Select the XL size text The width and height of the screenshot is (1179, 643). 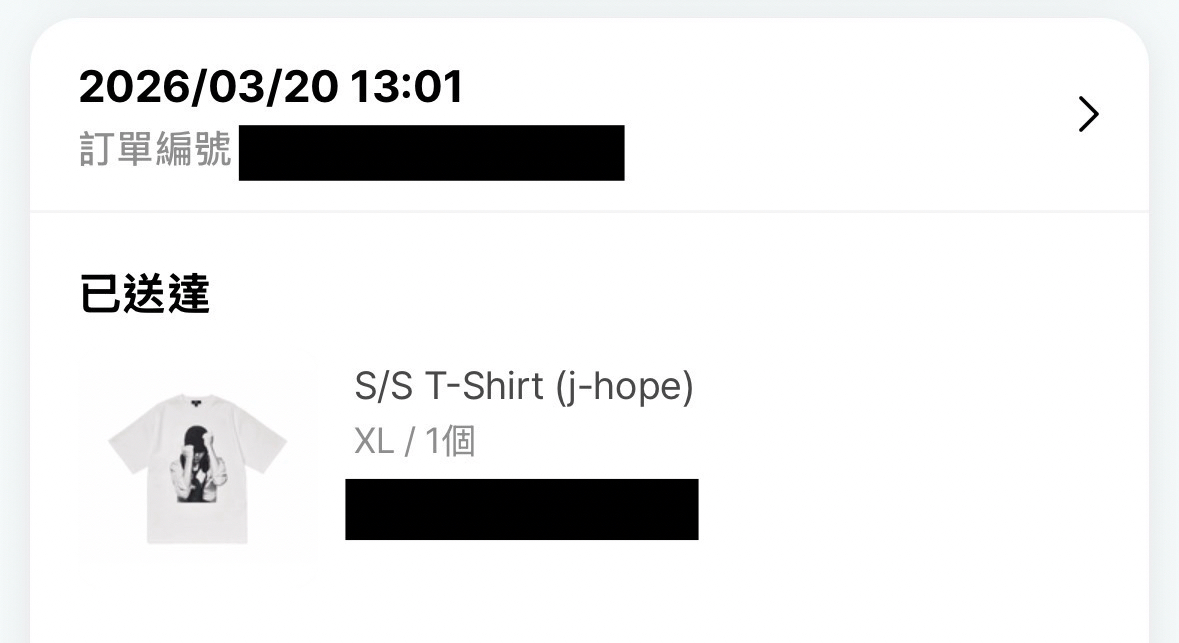tap(374, 441)
